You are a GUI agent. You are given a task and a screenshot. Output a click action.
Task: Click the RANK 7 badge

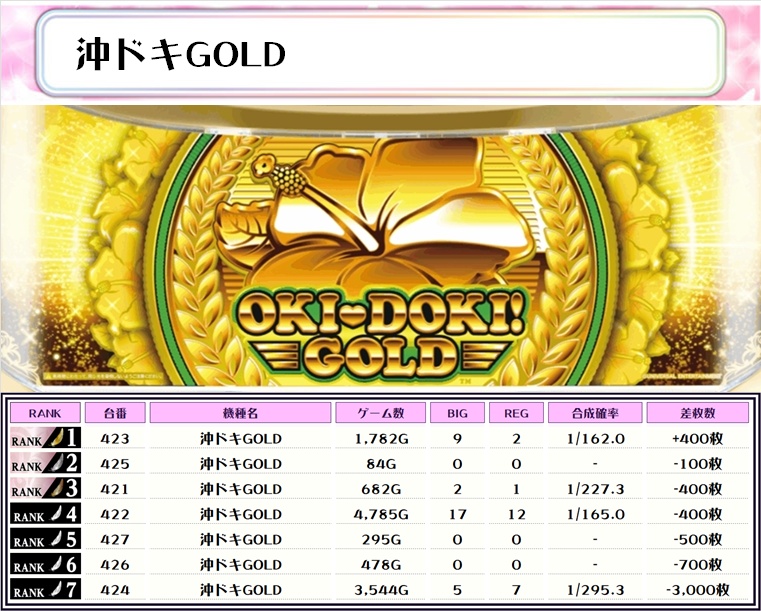point(45,590)
